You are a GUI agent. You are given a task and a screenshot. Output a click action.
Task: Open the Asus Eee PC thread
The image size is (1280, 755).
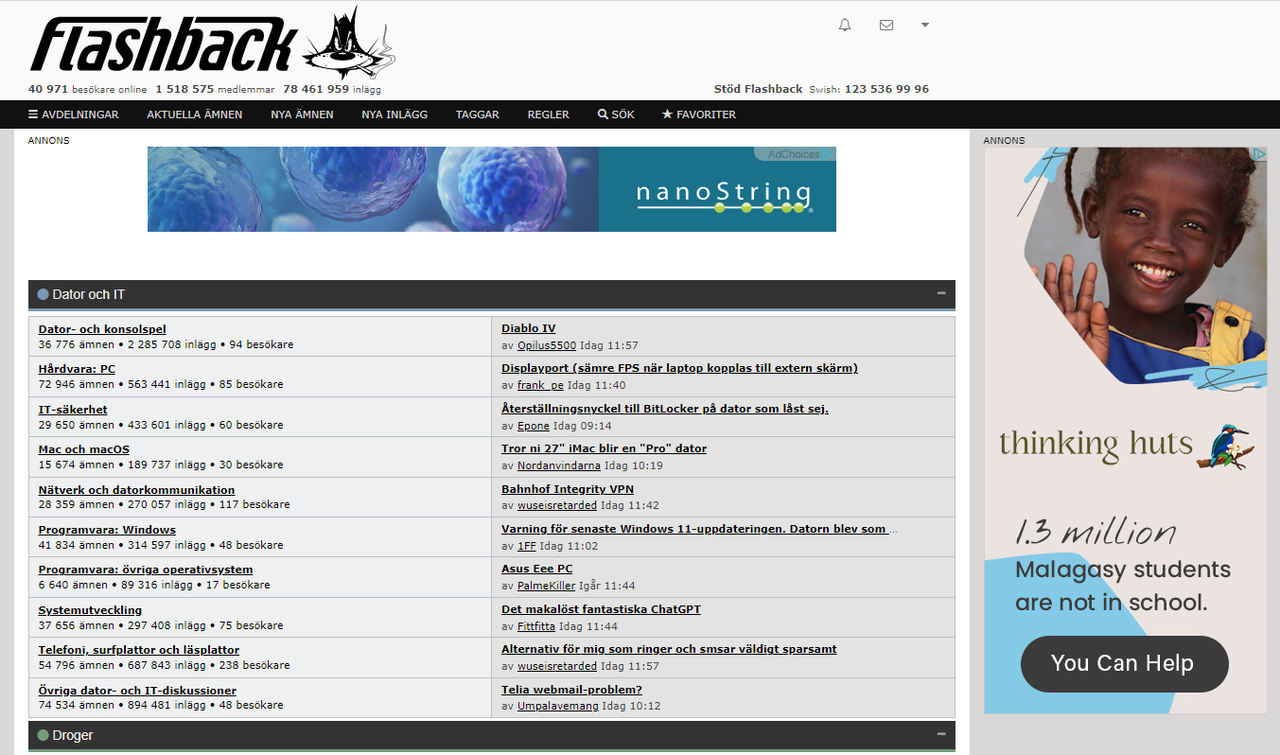coord(537,569)
